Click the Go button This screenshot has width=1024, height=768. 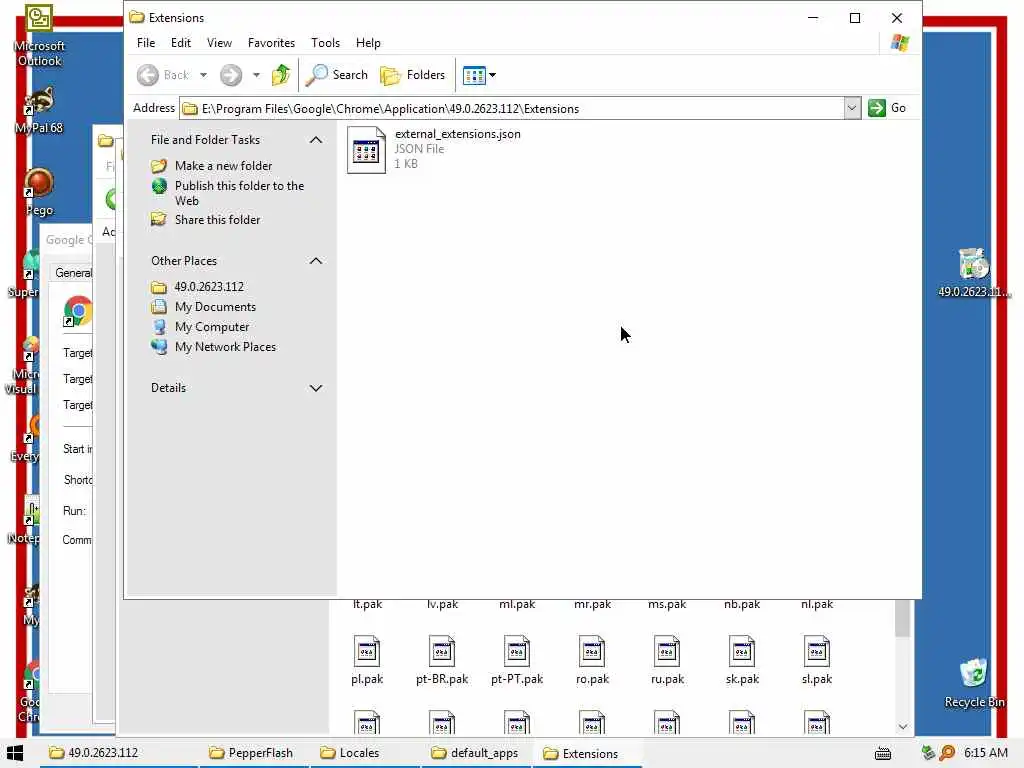tap(887, 108)
